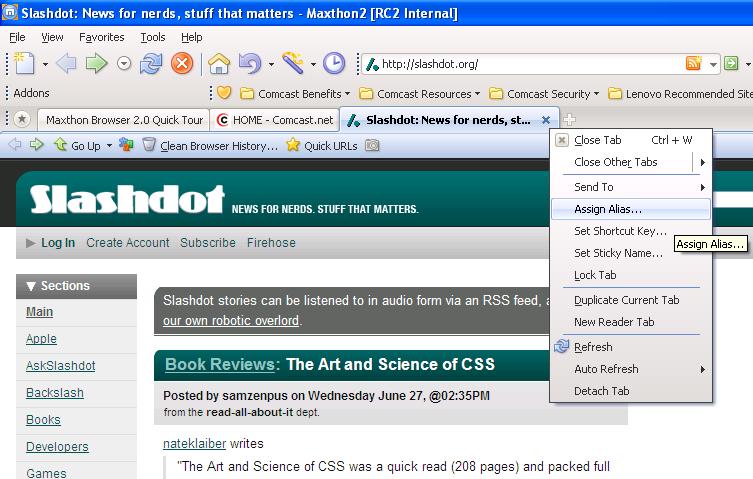Expand the Comcast Resources folder
The width and height of the screenshot is (753, 479).
[420, 94]
